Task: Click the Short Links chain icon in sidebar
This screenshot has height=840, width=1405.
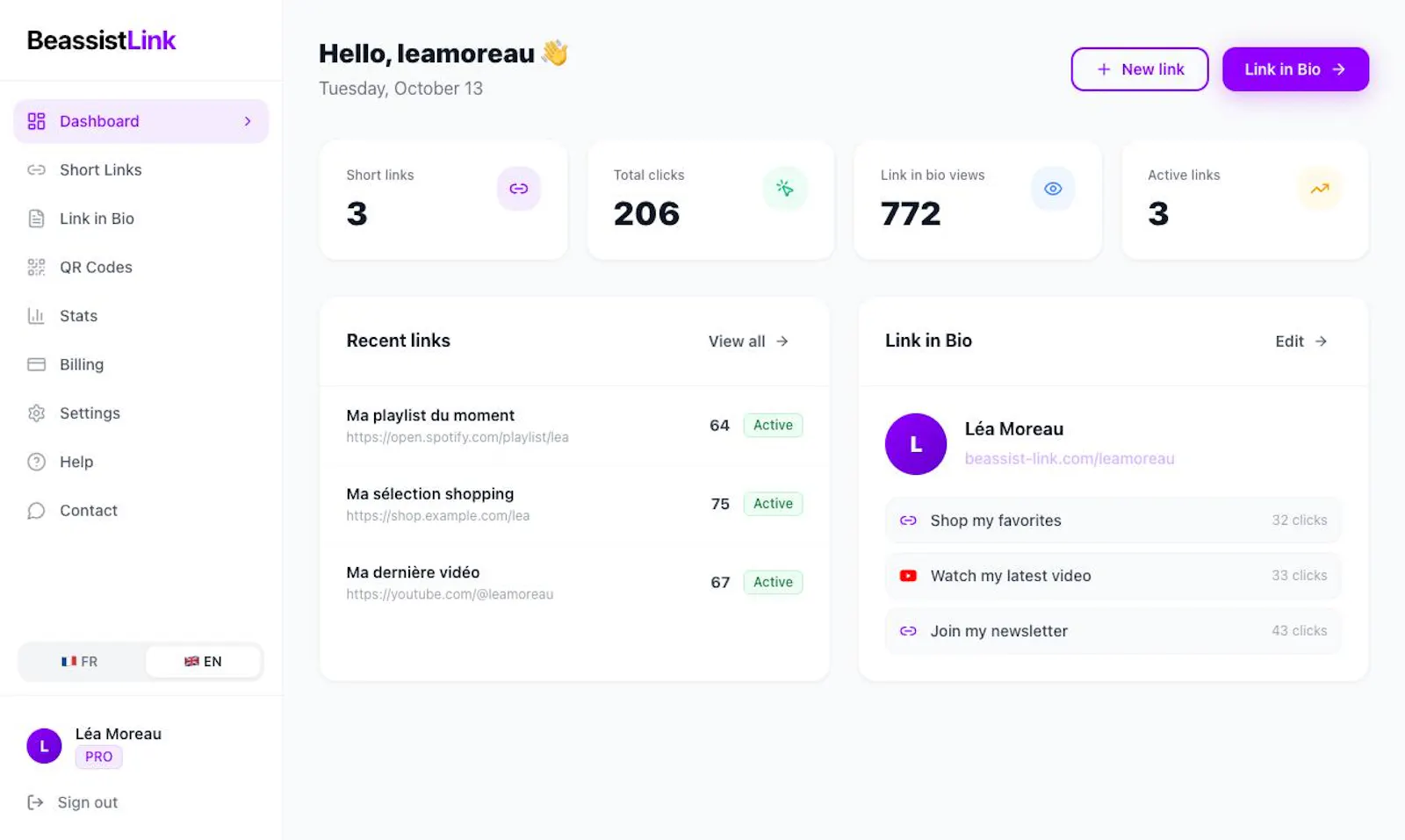Action: point(36,169)
